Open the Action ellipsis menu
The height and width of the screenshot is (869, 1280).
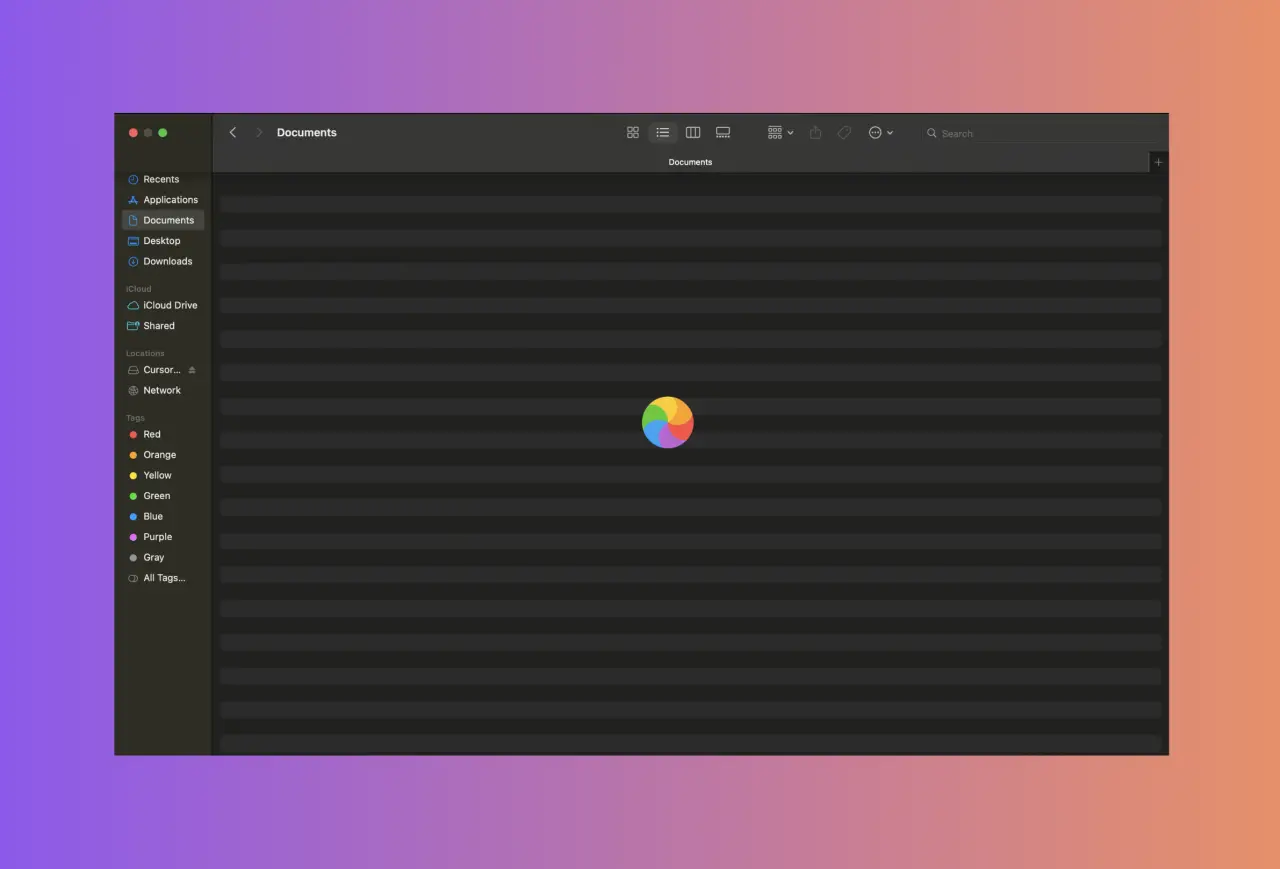[x=881, y=132]
